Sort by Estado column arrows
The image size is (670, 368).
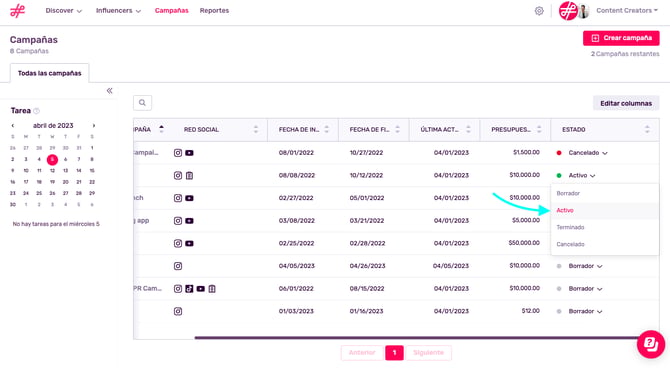647,130
